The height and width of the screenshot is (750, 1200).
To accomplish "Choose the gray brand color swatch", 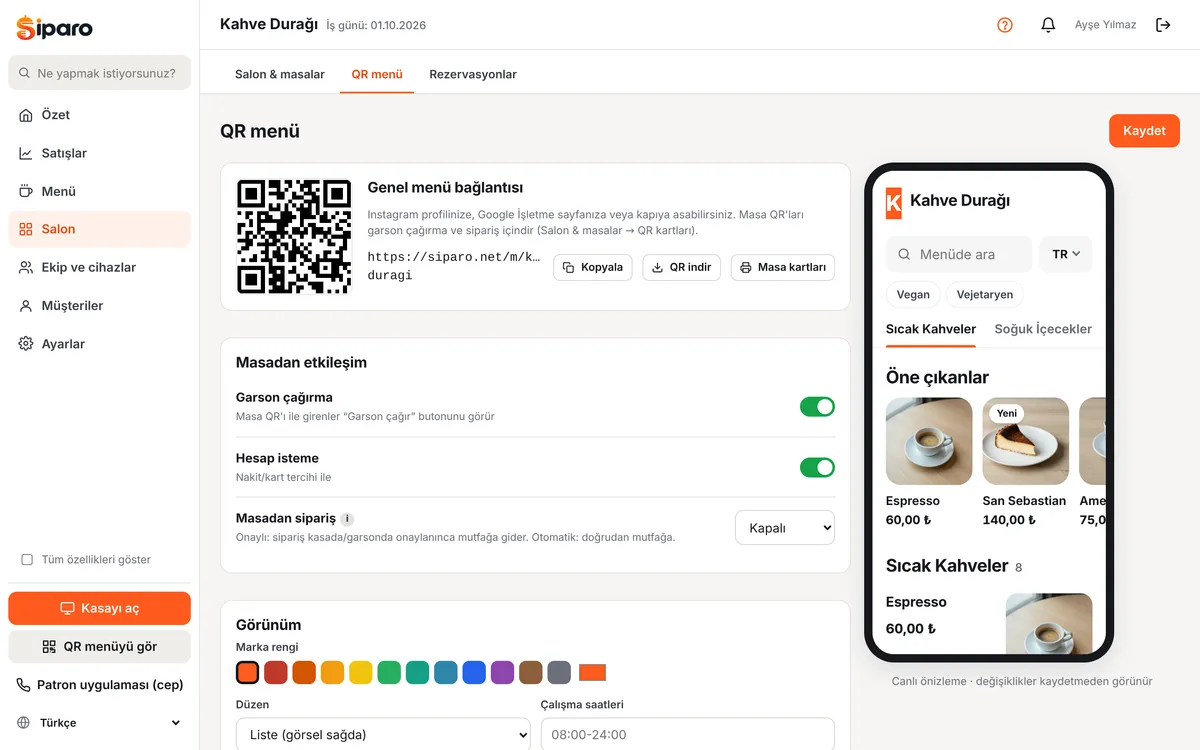I will click(559, 672).
